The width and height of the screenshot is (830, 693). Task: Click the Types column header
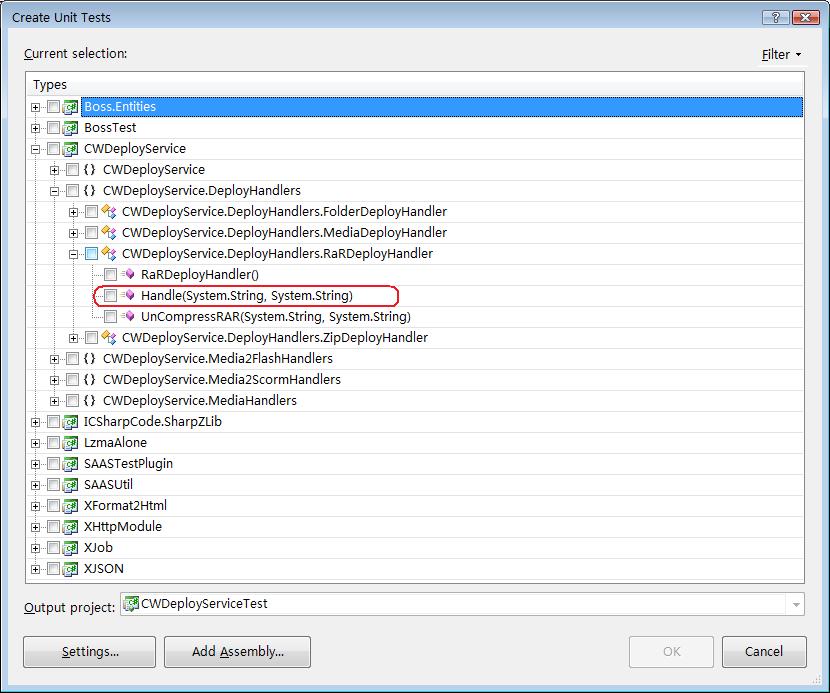(x=415, y=85)
